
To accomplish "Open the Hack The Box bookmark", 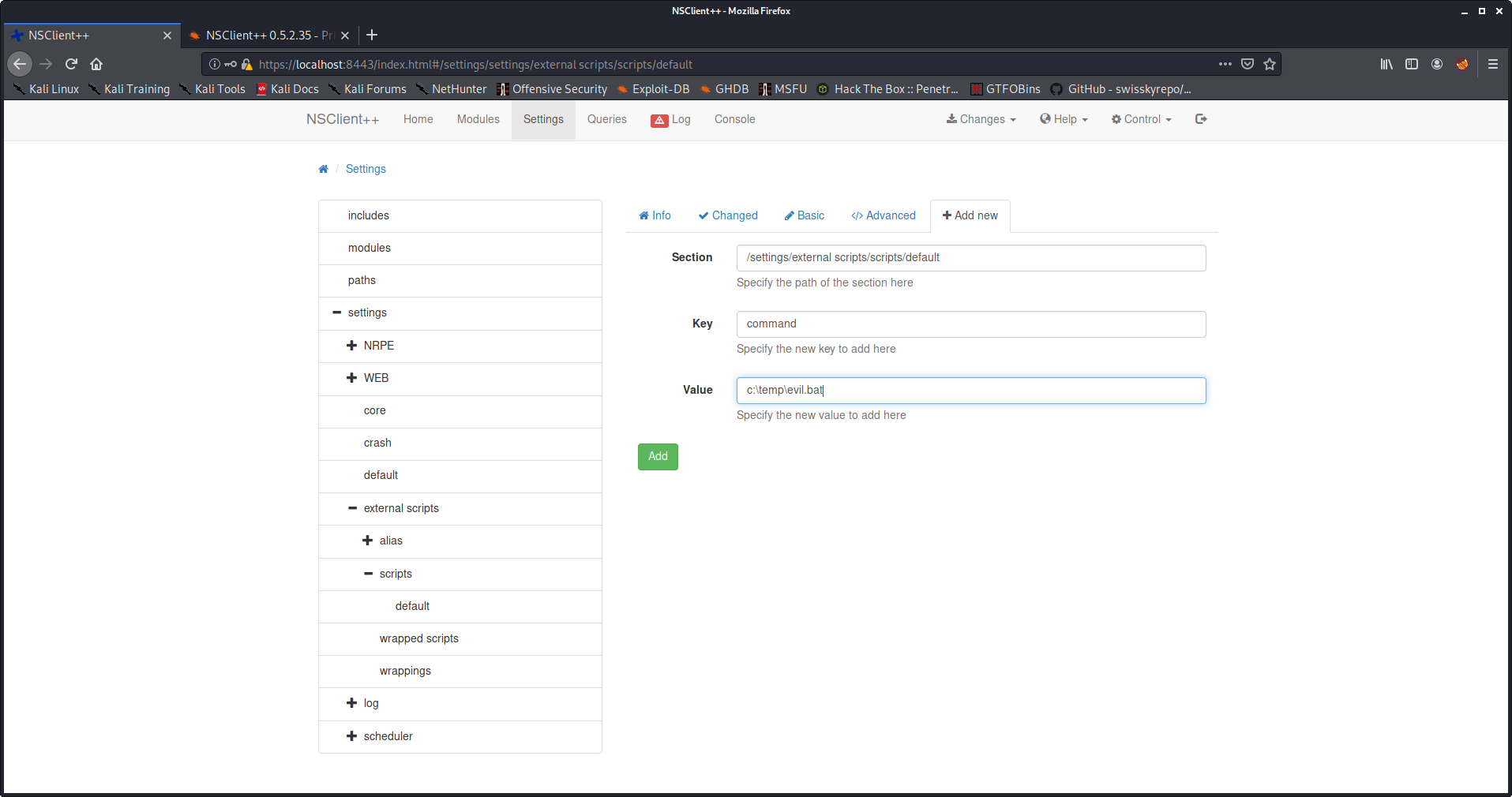I will [887, 89].
